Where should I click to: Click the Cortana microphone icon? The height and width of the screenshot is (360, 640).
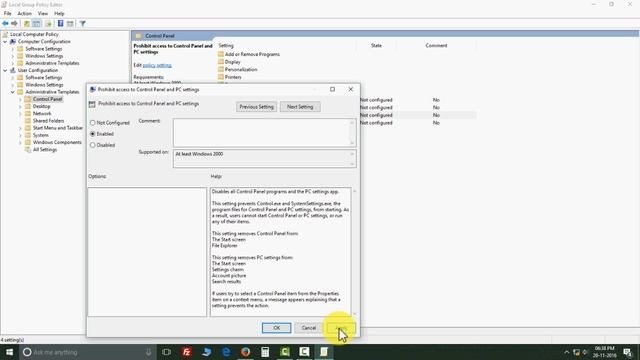[149, 352]
